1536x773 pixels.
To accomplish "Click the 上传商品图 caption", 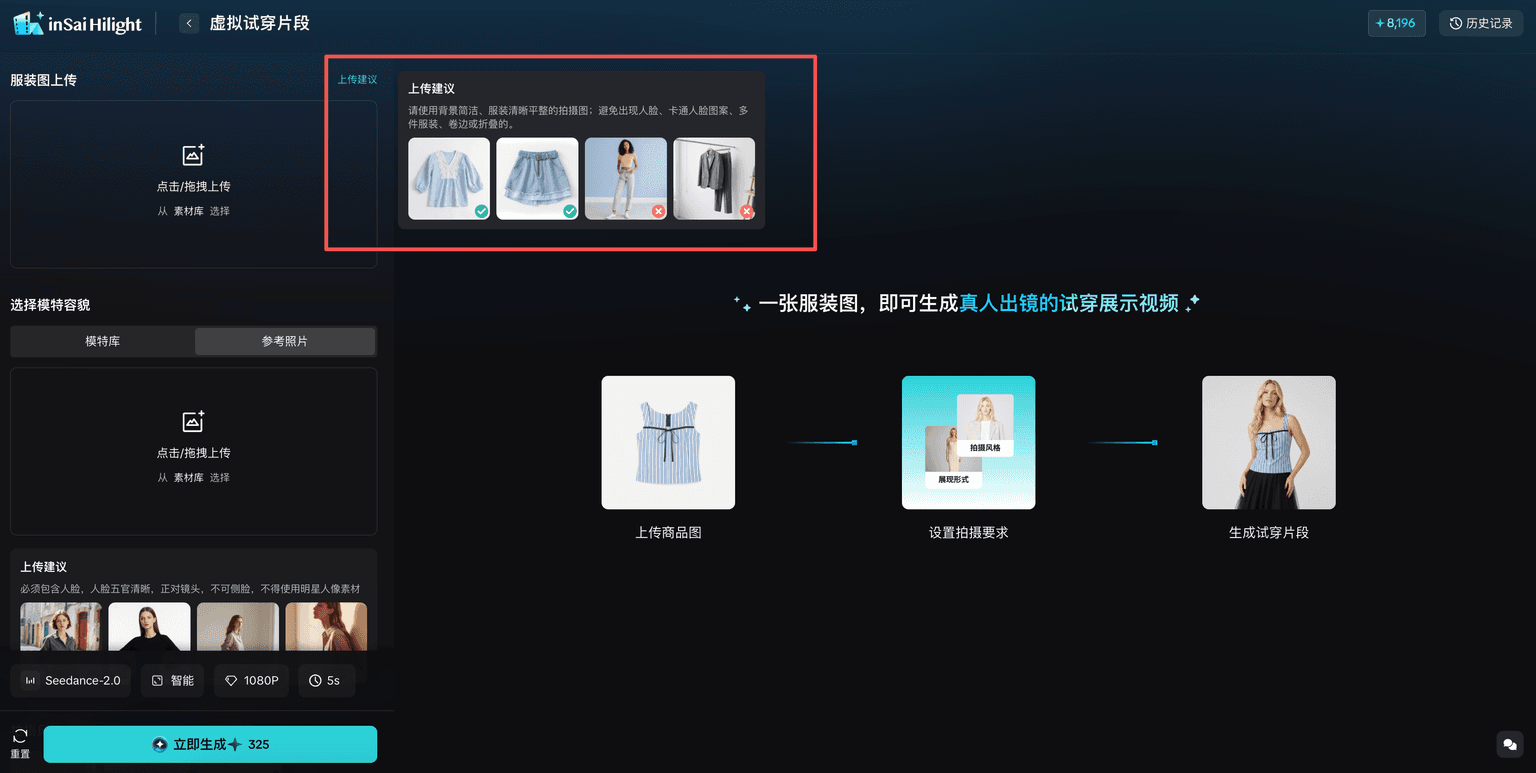I will point(668,533).
